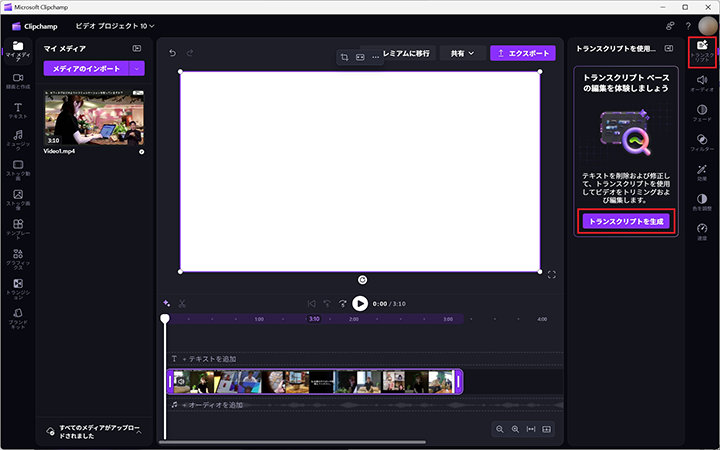
Task: Open the 効果 magic wand tab
Action: [x=702, y=173]
